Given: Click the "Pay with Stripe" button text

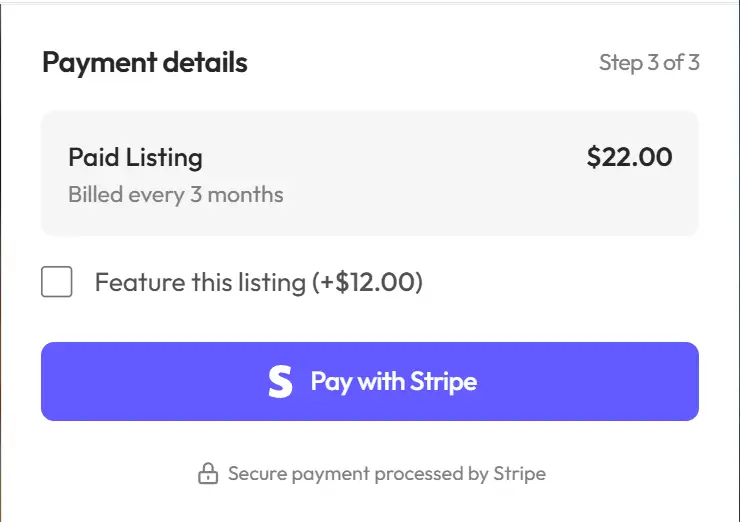Looking at the screenshot, I should pos(393,382).
